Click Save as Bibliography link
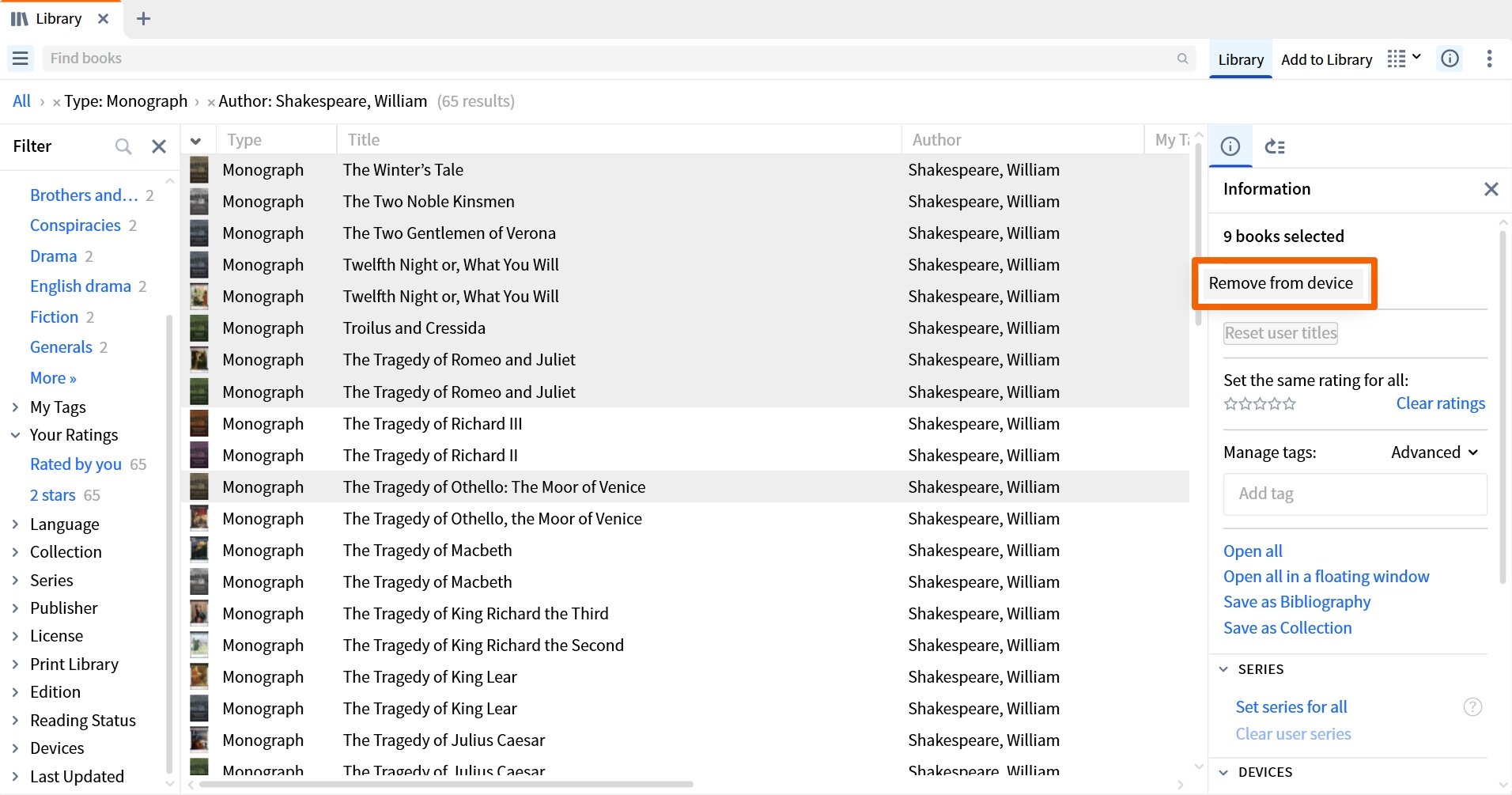The width and height of the screenshot is (1512, 795). (x=1297, y=602)
